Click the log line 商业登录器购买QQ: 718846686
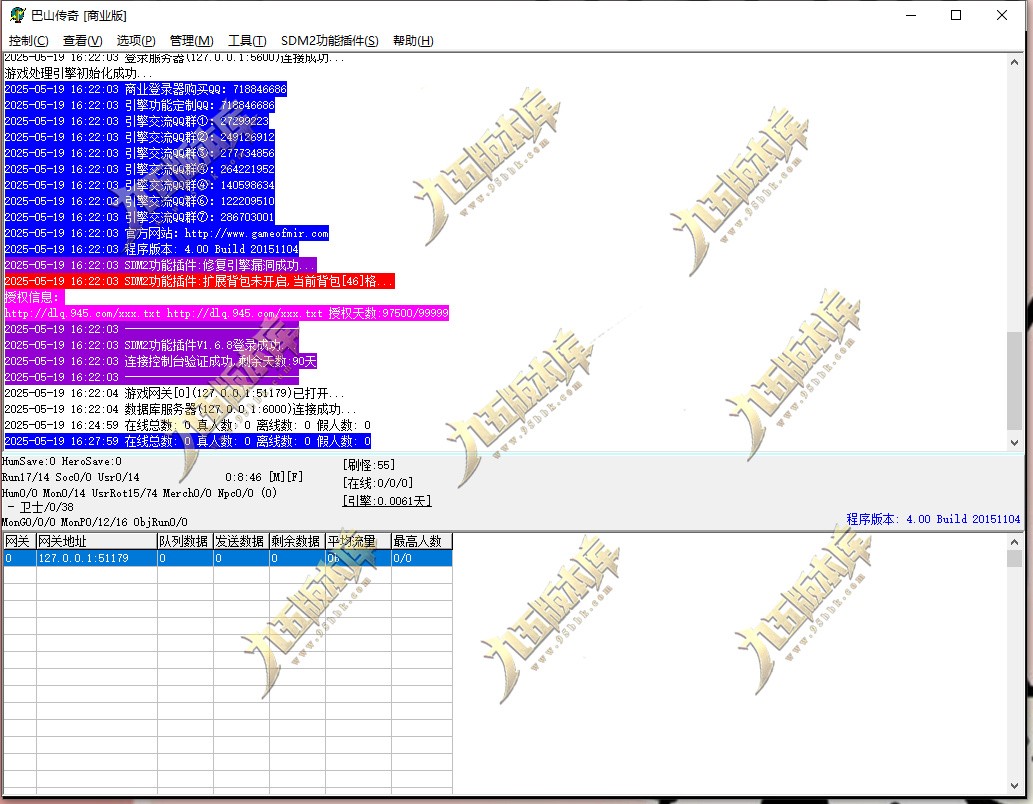The image size is (1033, 804). [x=146, y=89]
